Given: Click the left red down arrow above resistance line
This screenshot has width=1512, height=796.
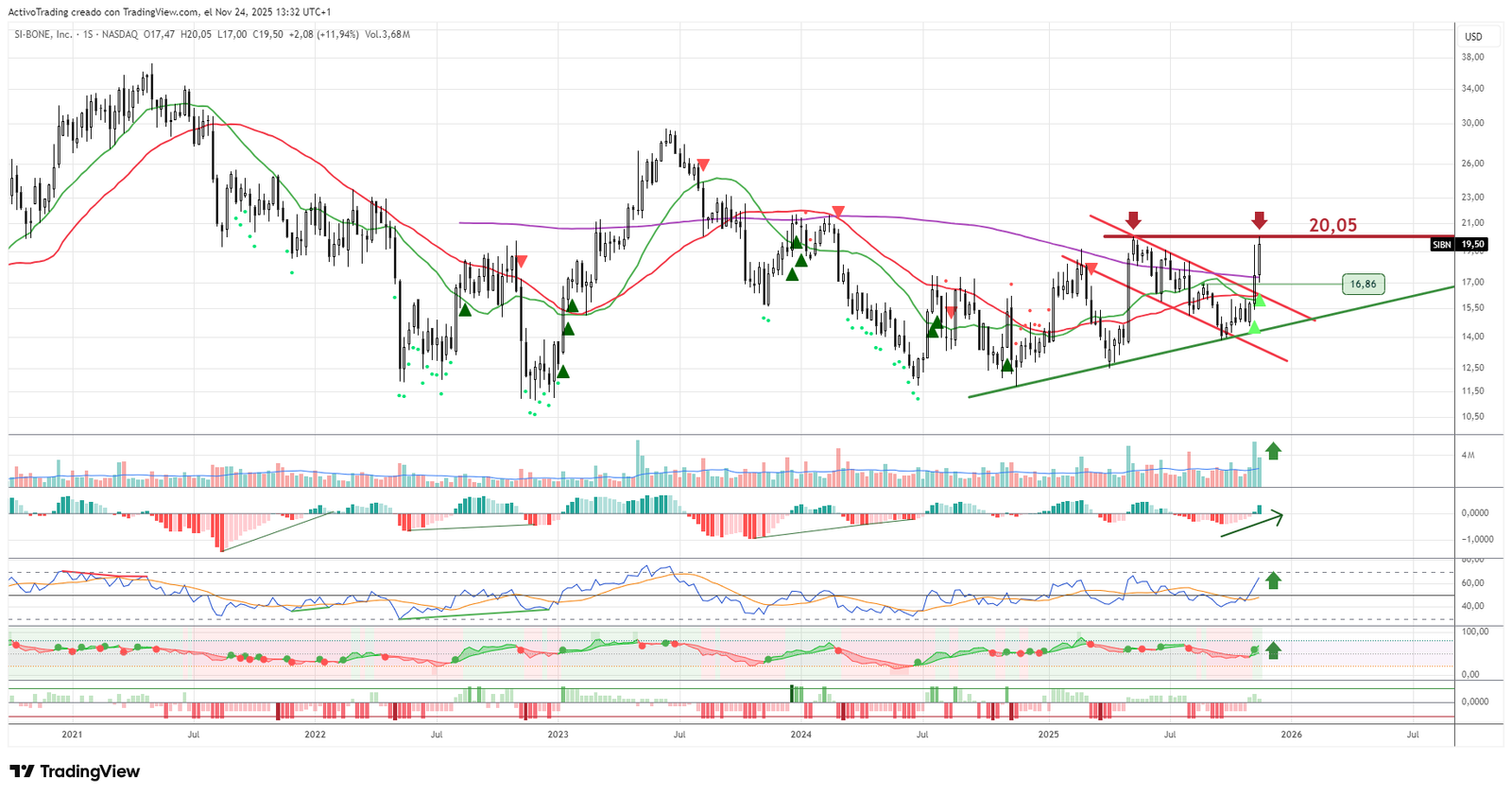Looking at the screenshot, I should tap(1133, 220).
